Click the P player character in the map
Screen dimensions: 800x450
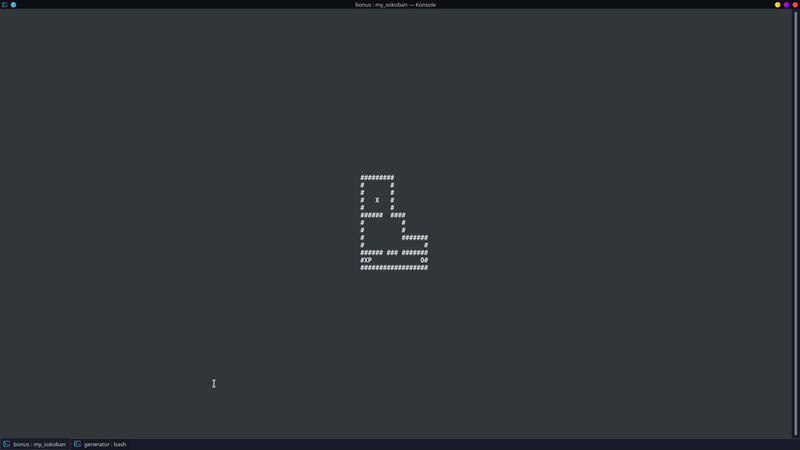(x=369, y=260)
